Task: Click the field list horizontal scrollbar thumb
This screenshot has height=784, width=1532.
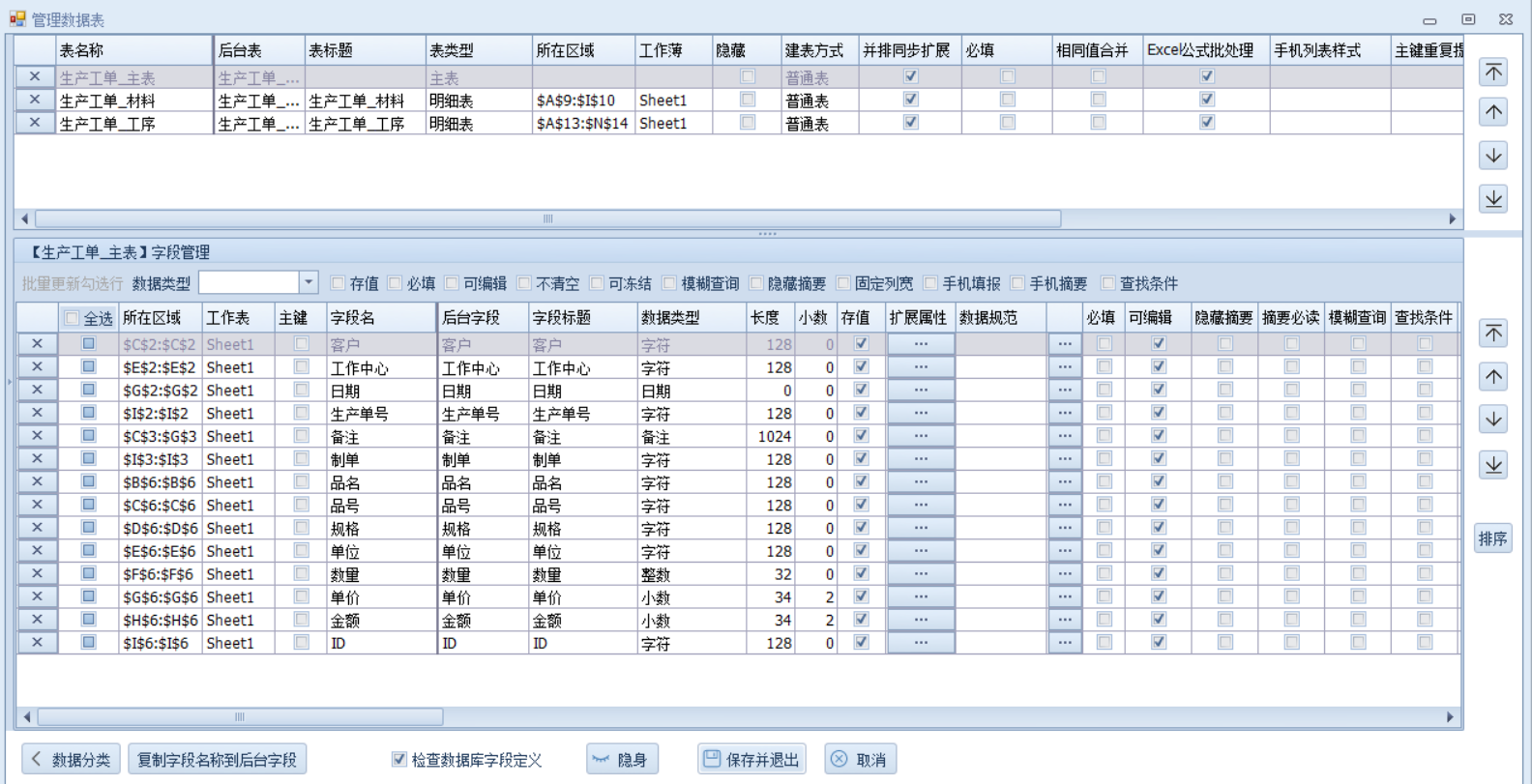Action: (x=239, y=717)
